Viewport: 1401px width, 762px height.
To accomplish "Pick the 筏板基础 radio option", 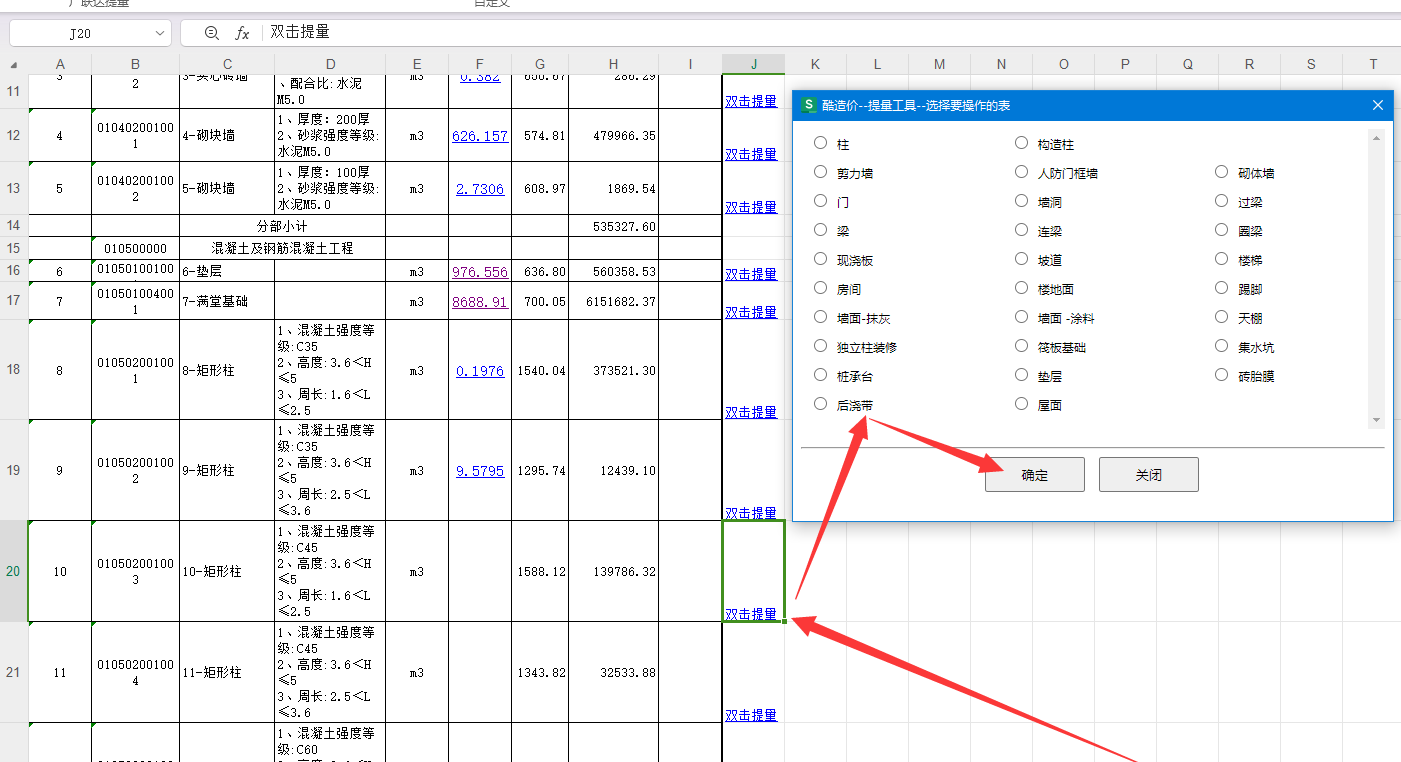I will click(x=1021, y=346).
